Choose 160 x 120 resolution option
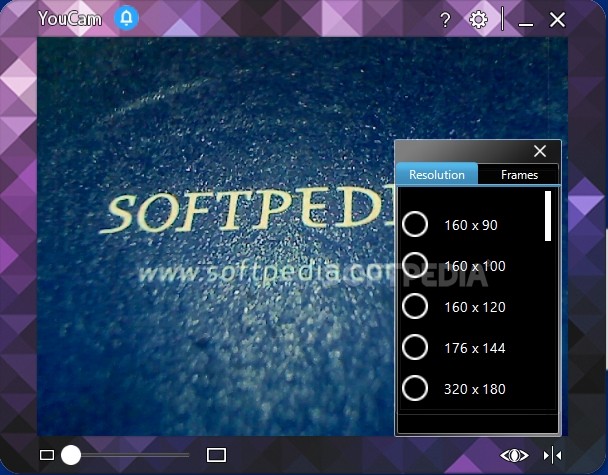This screenshot has height=475, width=608. coord(415,306)
